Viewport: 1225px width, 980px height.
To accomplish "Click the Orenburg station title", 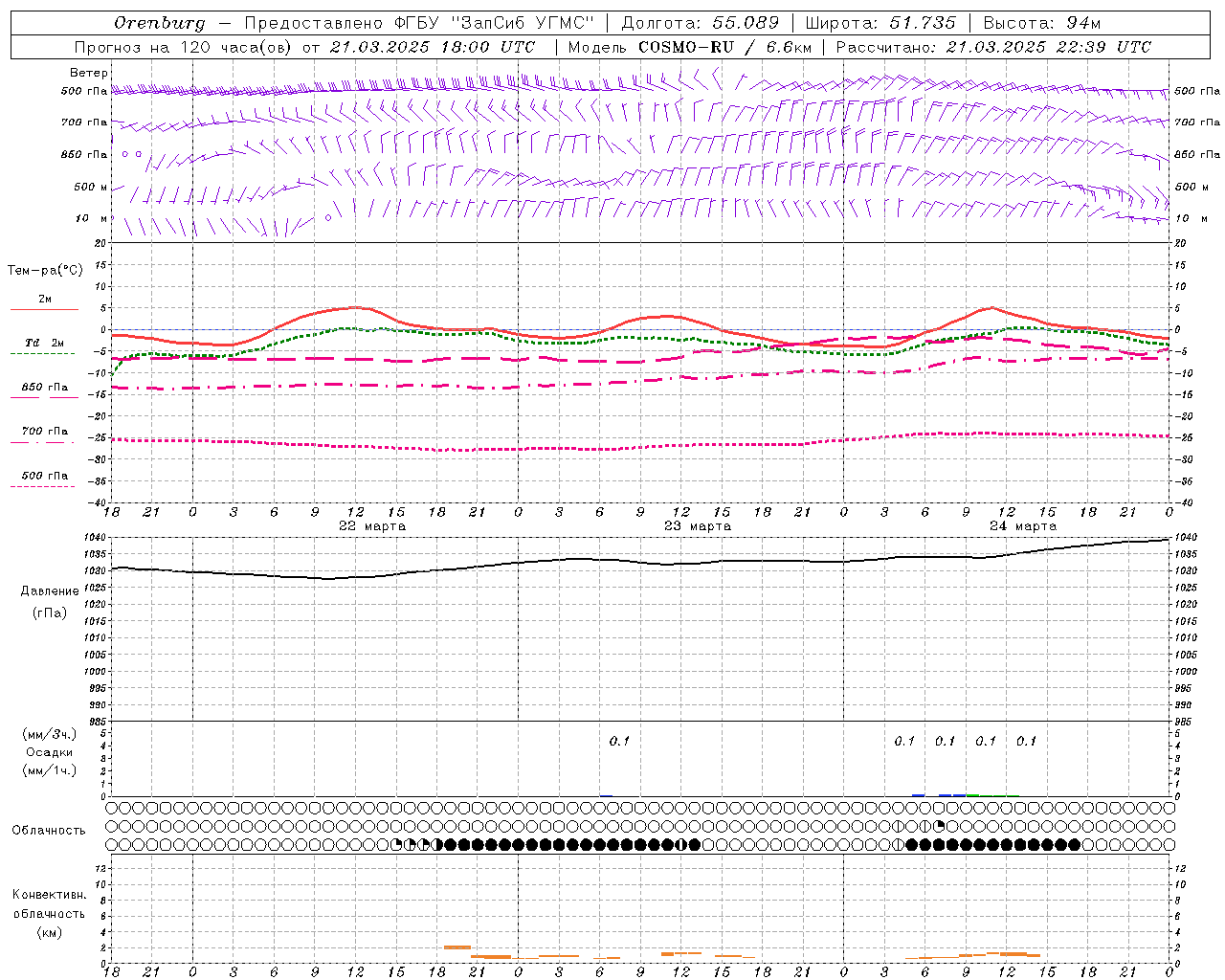I will (x=160, y=22).
